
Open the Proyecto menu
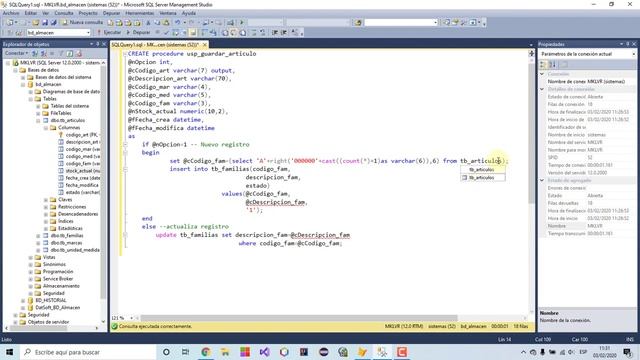tap(88, 13)
